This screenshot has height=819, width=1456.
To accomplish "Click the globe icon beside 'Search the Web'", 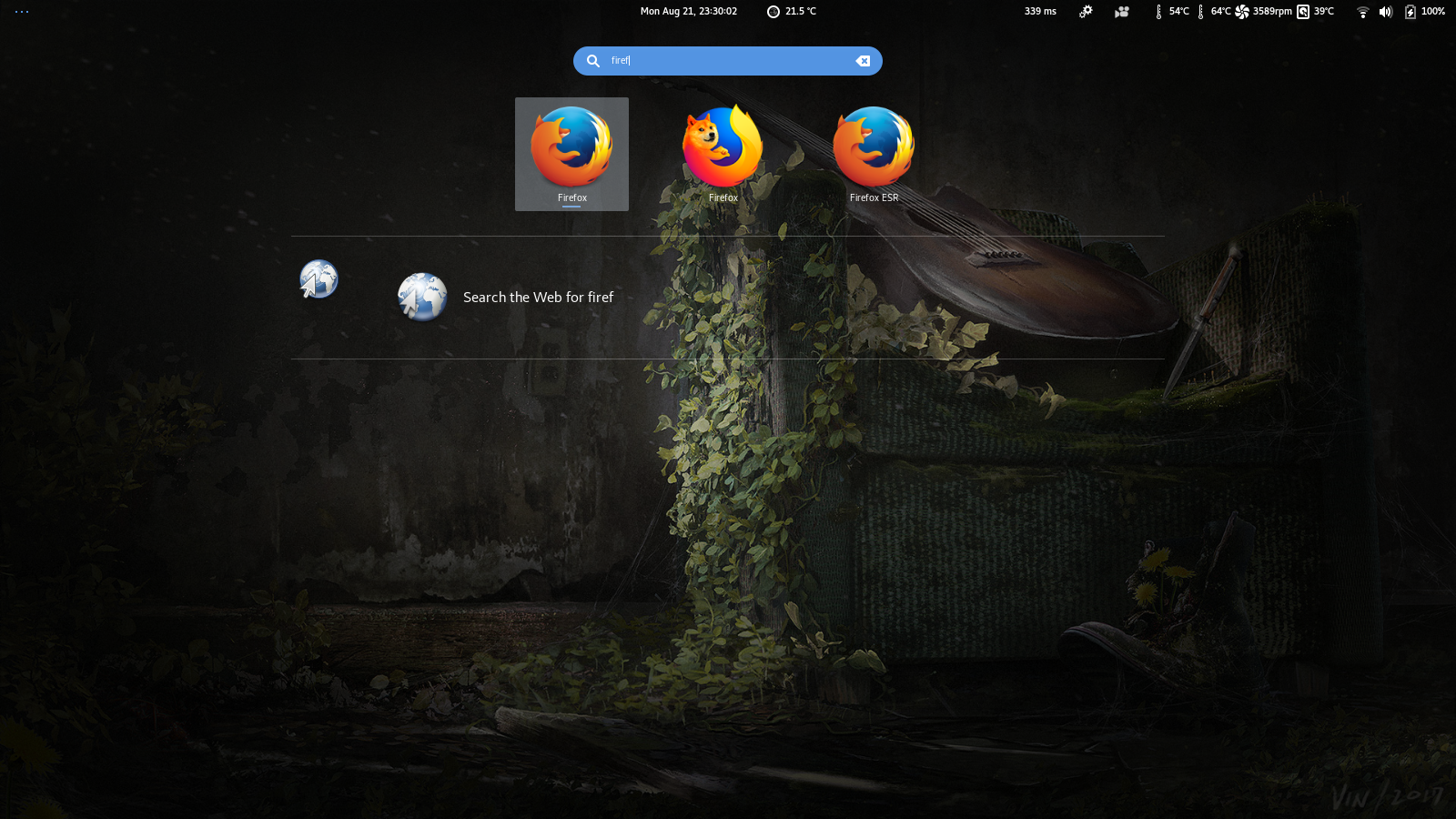I will click(x=422, y=298).
